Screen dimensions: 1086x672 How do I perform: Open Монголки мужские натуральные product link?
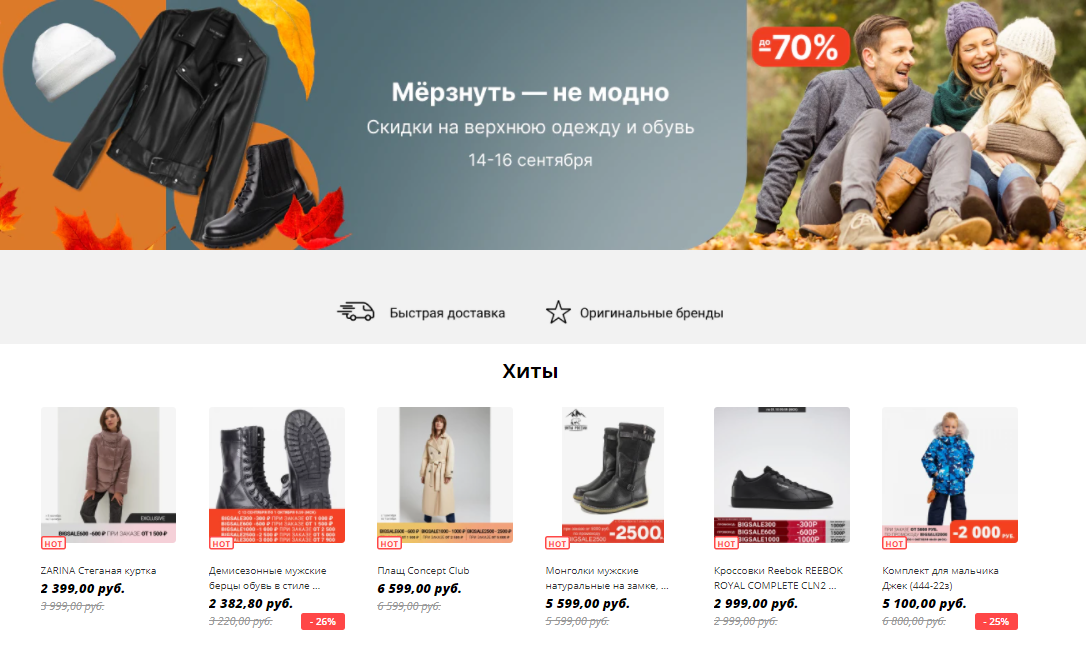pos(607,578)
